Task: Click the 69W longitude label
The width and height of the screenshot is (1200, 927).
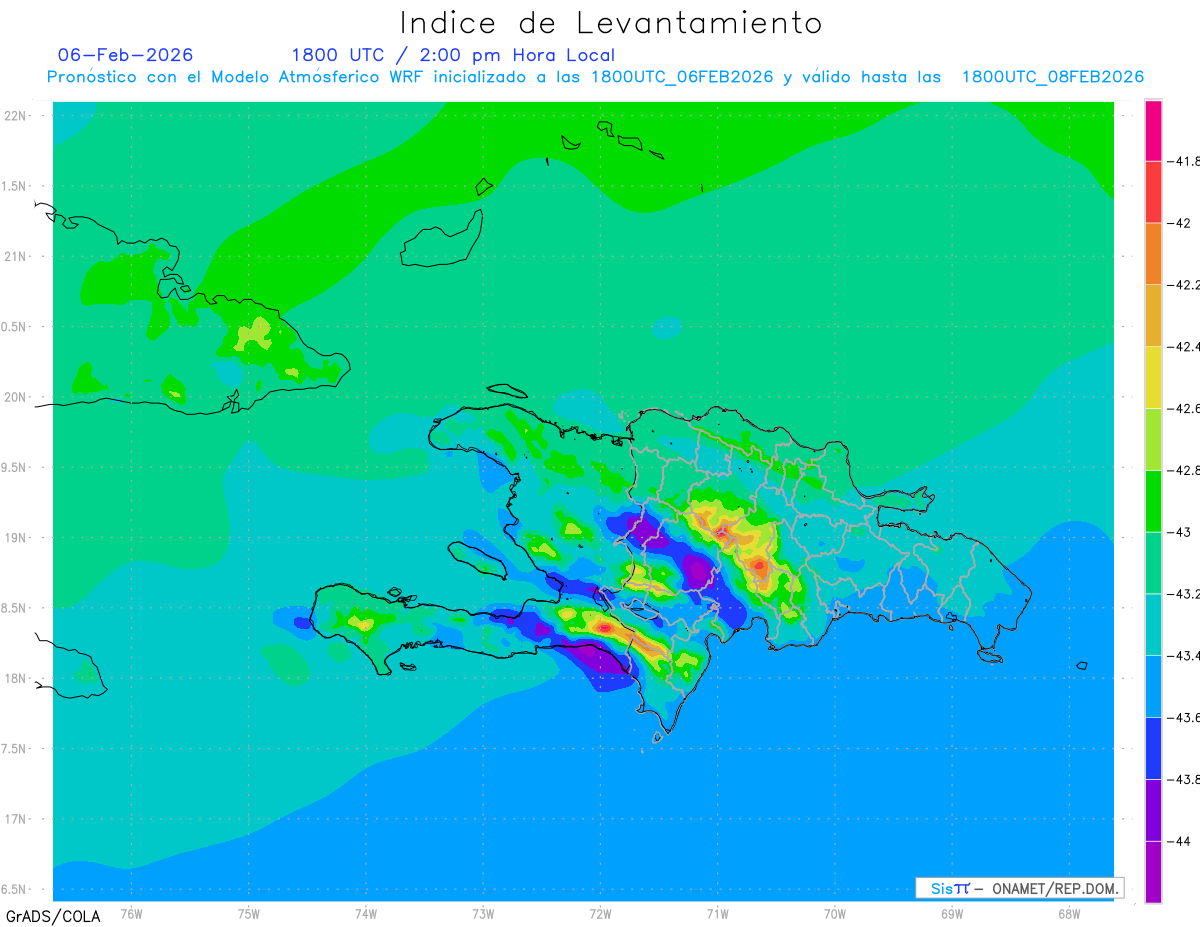Action: click(952, 914)
